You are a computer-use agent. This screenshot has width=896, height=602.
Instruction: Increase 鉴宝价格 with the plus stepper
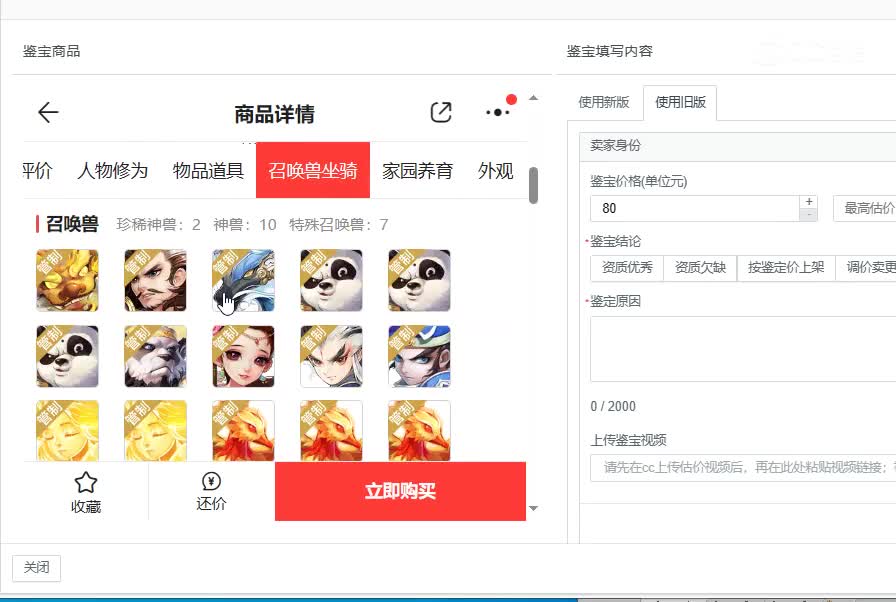pos(809,202)
